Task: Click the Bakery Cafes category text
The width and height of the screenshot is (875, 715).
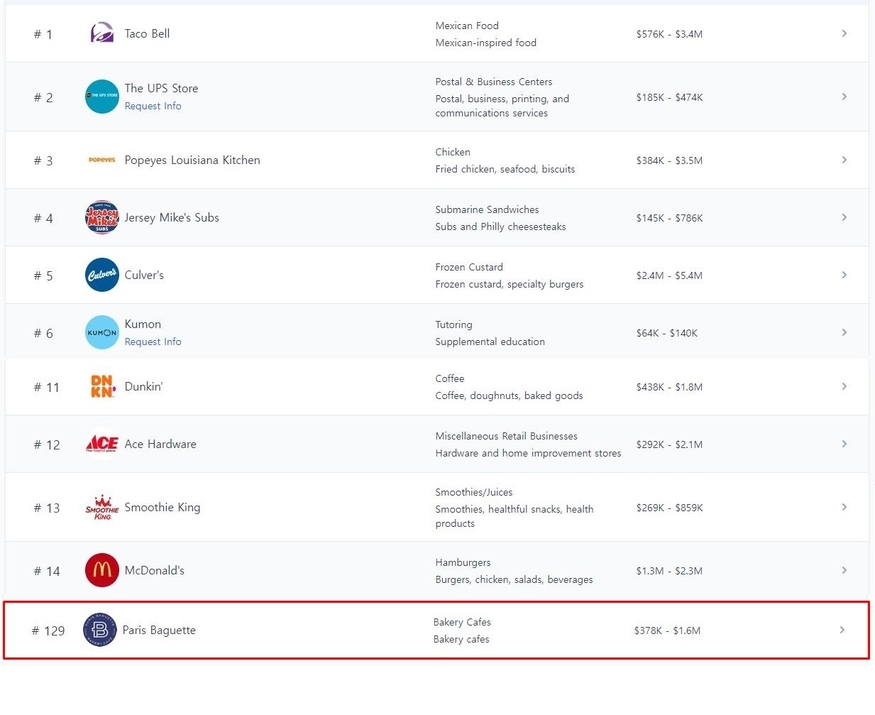Action: (x=462, y=622)
